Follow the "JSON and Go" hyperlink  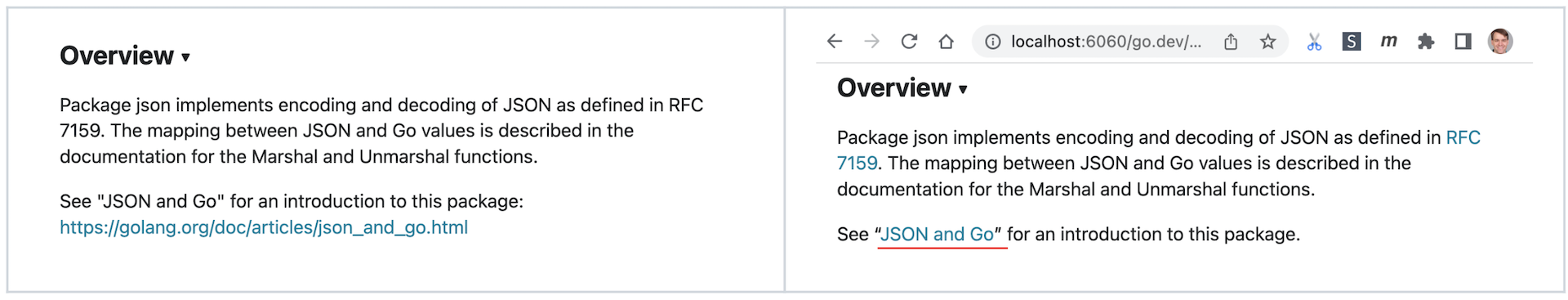[x=938, y=235]
